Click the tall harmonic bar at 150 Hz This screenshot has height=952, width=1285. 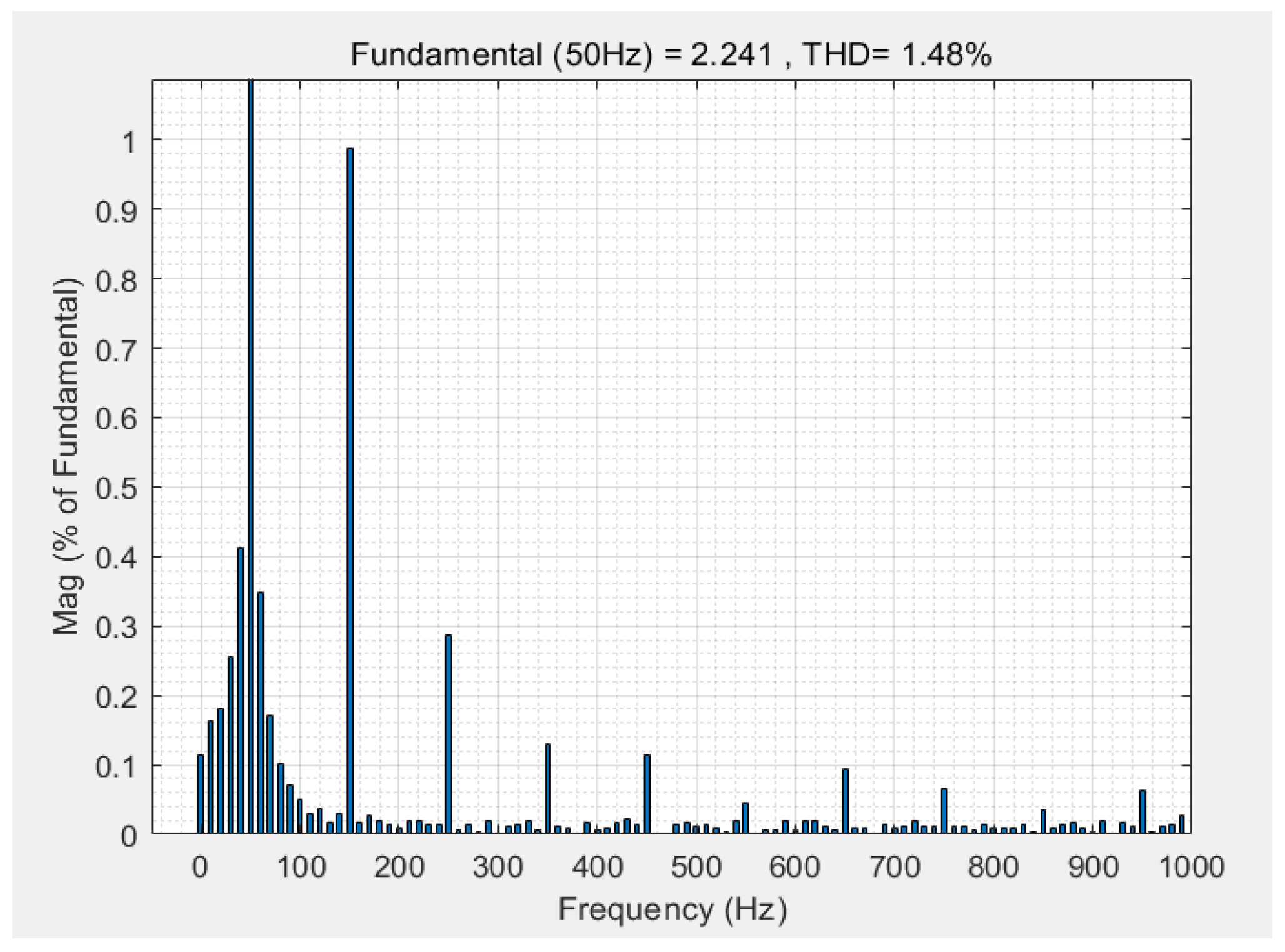coord(350,491)
